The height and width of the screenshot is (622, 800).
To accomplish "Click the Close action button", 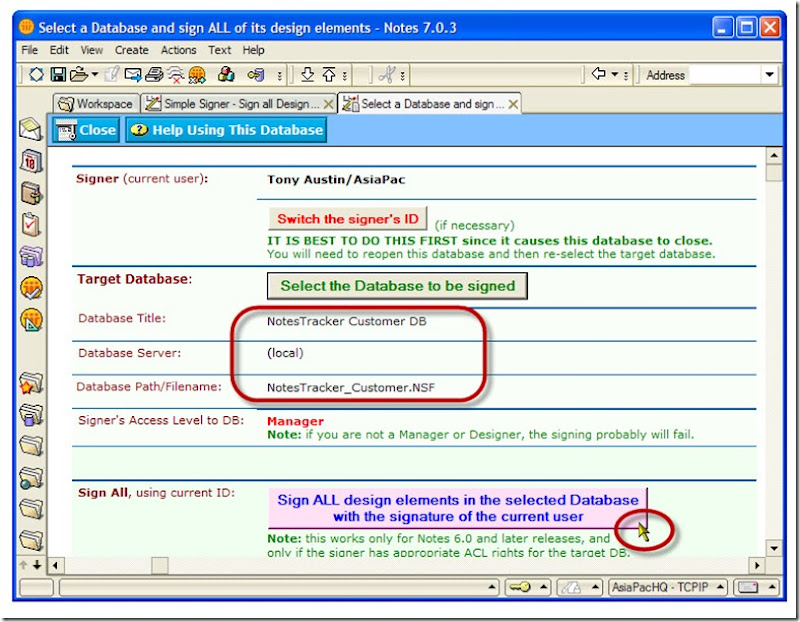I will pos(86,130).
